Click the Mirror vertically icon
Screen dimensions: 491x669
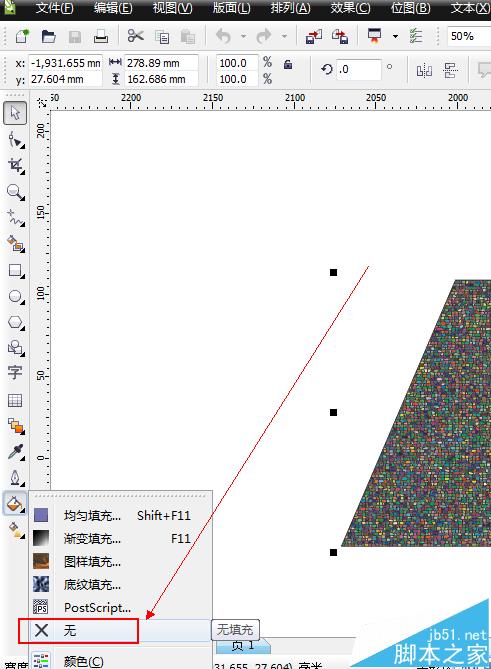click(450, 70)
